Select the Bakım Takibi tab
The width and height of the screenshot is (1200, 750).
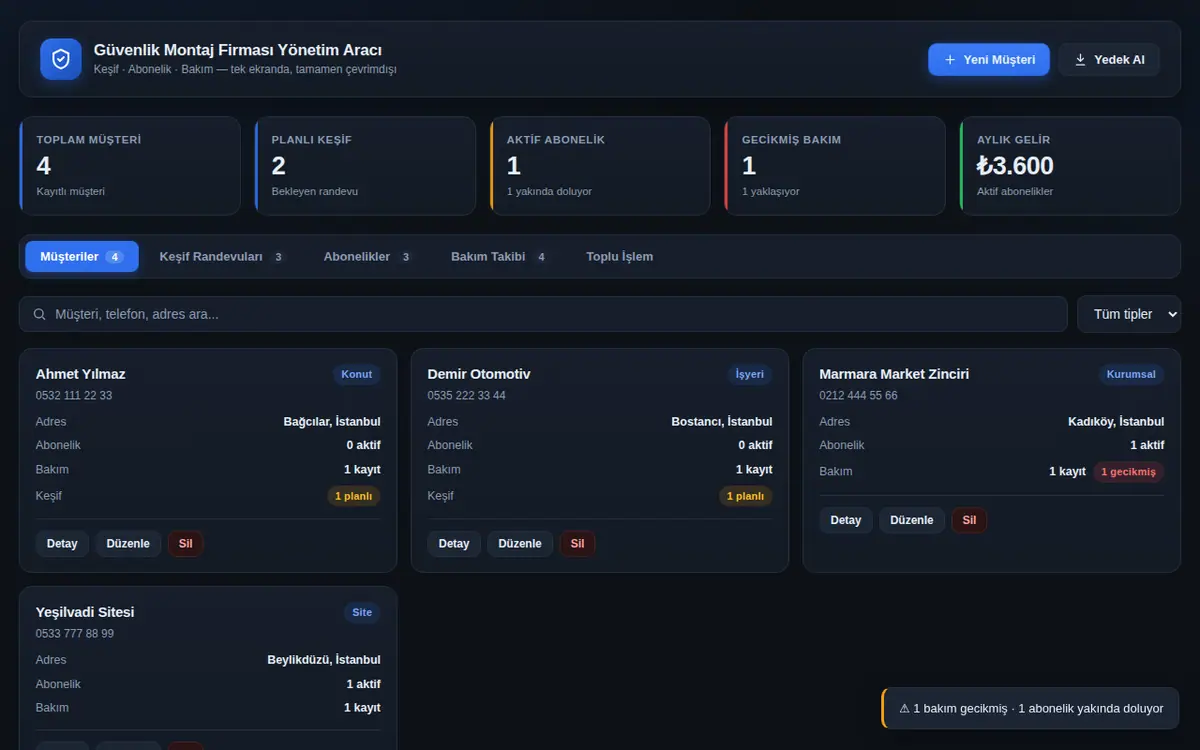500,257
